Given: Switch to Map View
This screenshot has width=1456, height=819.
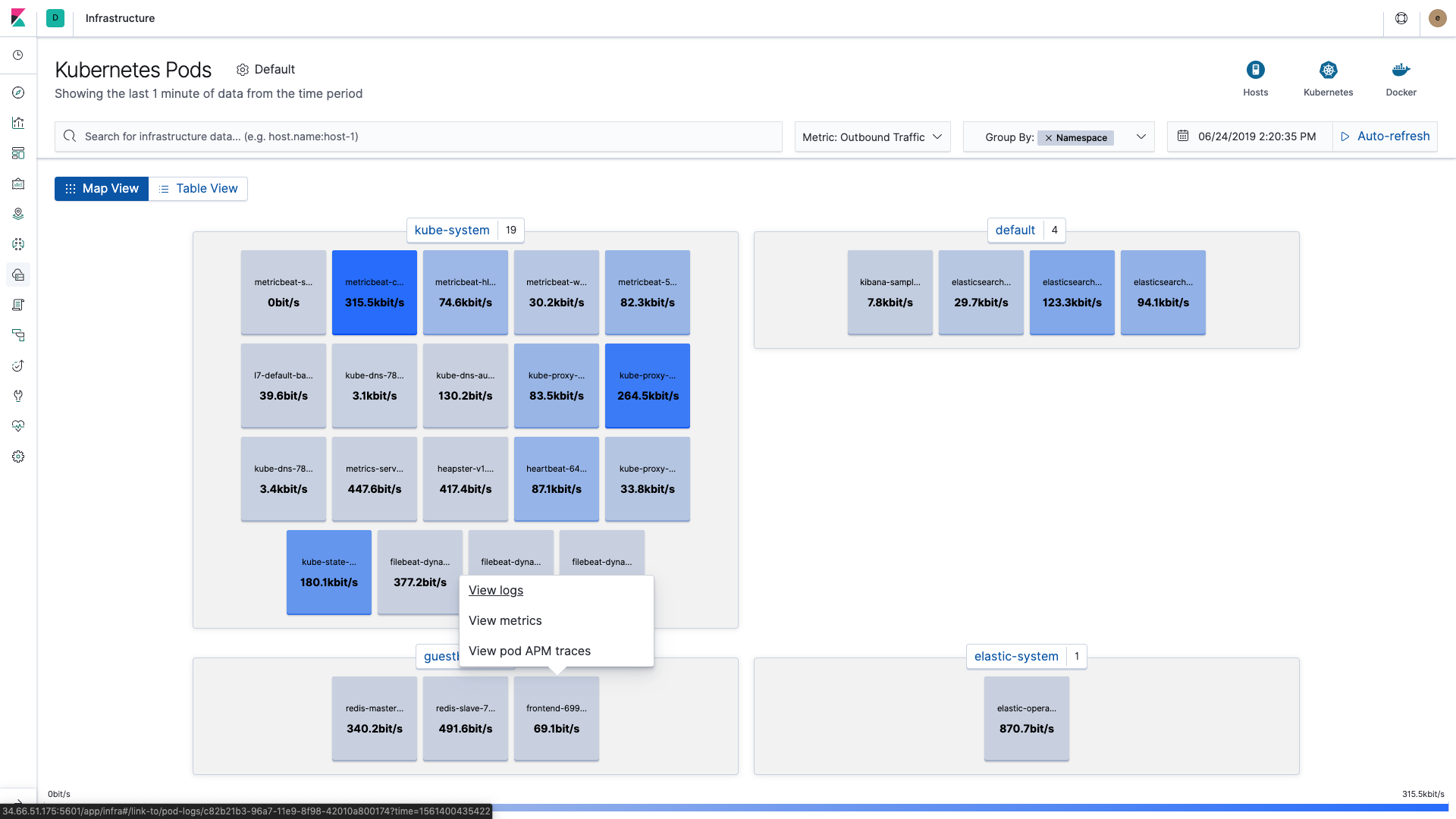Looking at the screenshot, I should coord(102,189).
